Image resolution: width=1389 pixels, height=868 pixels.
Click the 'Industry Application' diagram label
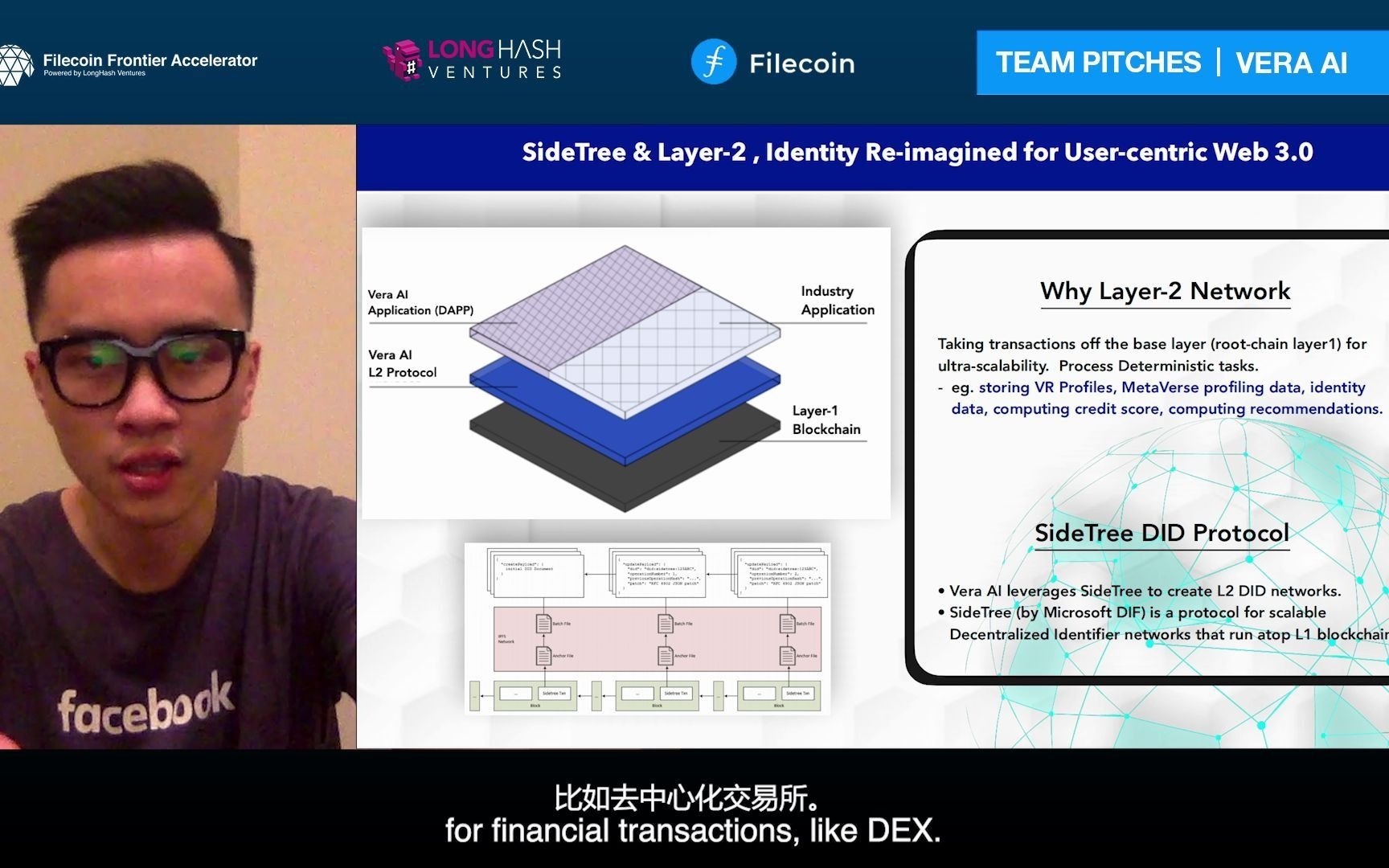pyautogui.click(x=837, y=301)
